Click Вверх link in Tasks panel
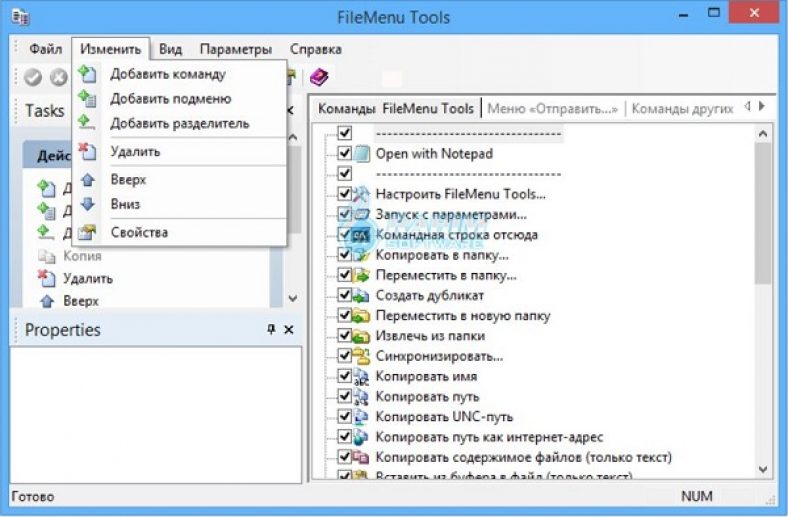Viewport: 788px width, 517px height. pyautogui.click(x=81, y=301)
